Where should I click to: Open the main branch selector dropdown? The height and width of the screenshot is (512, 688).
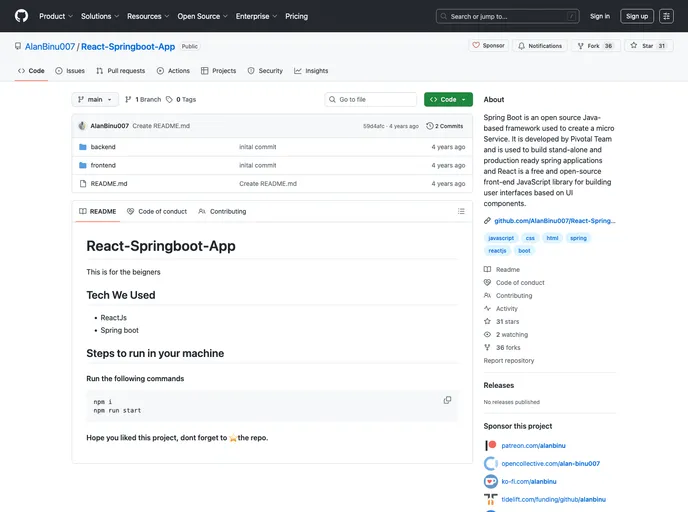coord(95,100)
